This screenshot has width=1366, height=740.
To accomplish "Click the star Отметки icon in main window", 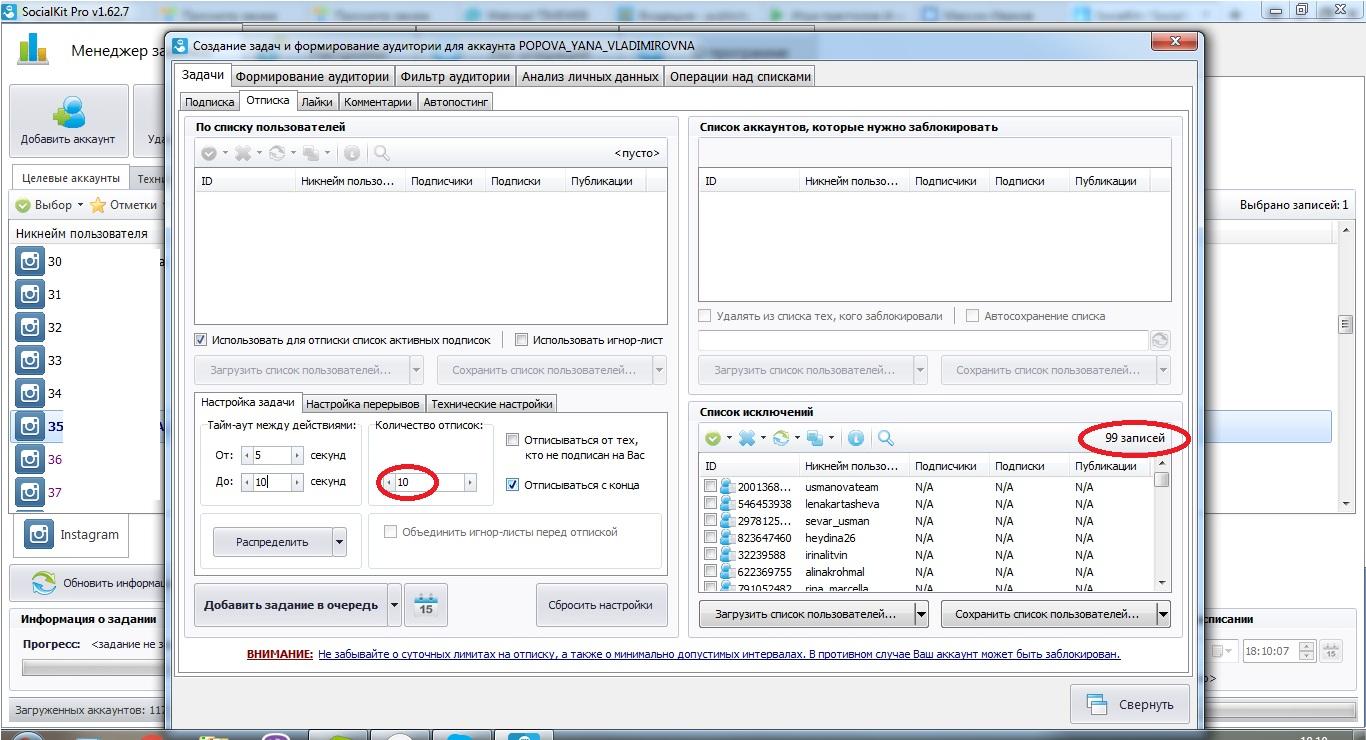I will pyautogui.click(x=98, y=205).
